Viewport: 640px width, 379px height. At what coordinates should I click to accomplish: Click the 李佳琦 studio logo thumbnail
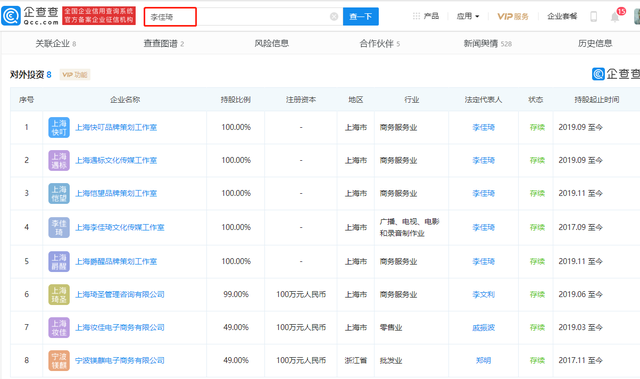[59, 227]
